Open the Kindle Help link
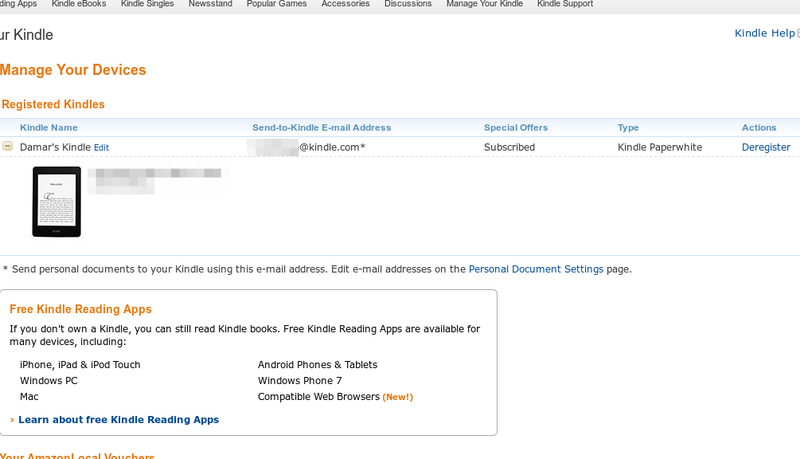Image resolution: width=800 pixels, height=459 pixels. click(764, 33)
